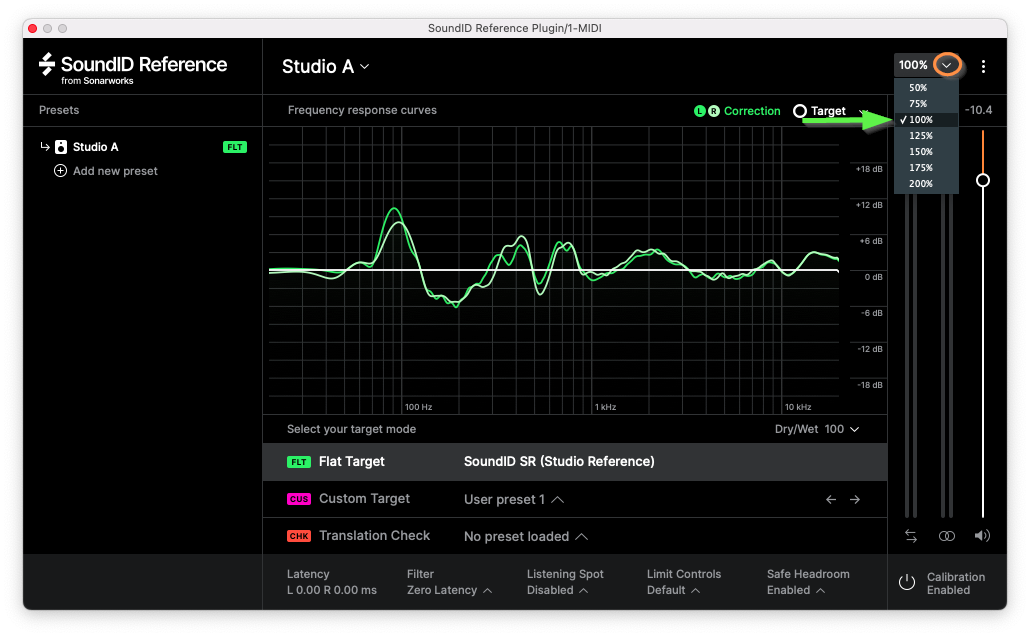Click Add new preset
Image resolution: width=1030 pixels, height=637 pixels.
[x=115, y=171]
